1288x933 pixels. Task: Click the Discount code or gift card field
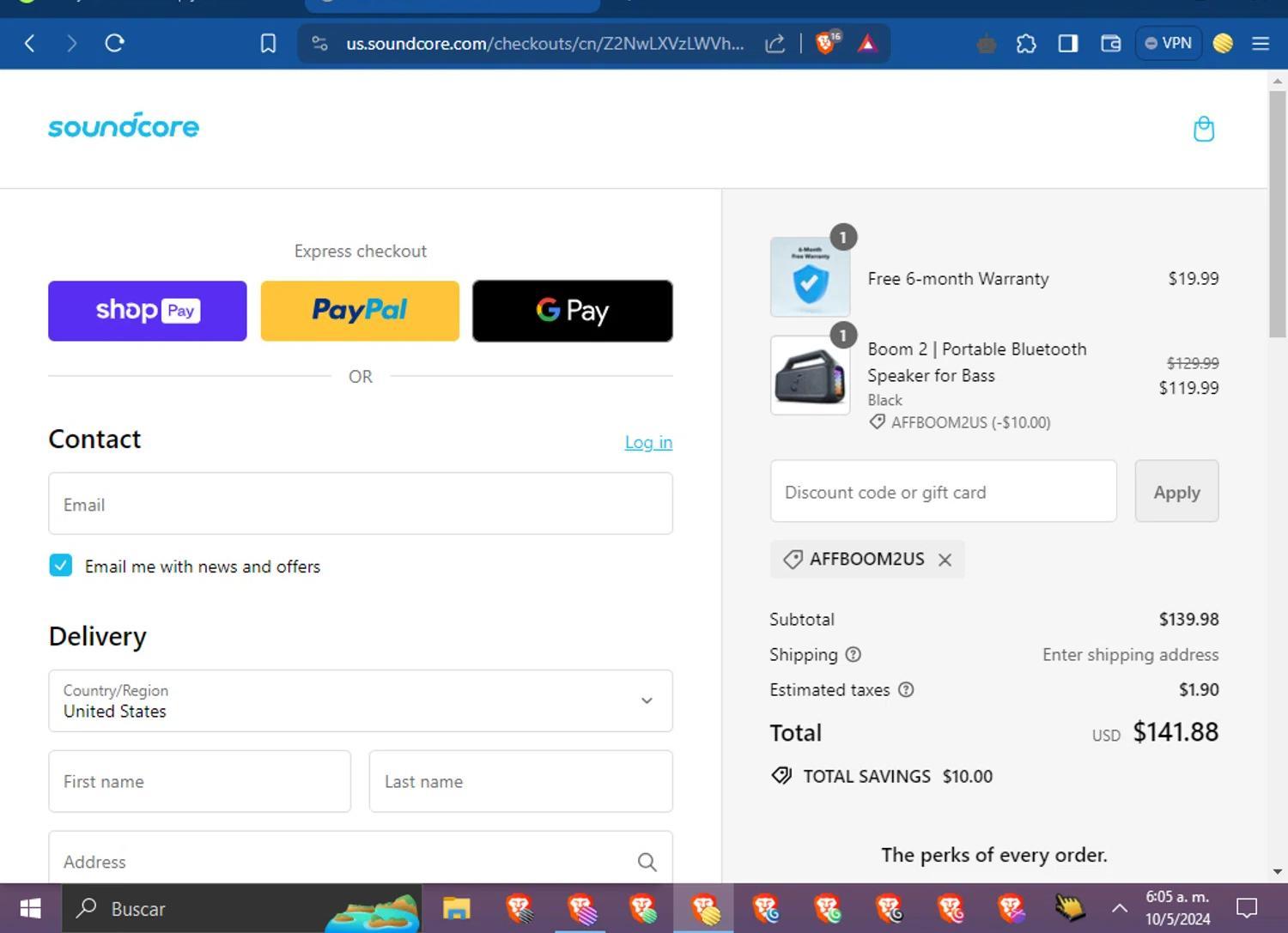(944, 491)
